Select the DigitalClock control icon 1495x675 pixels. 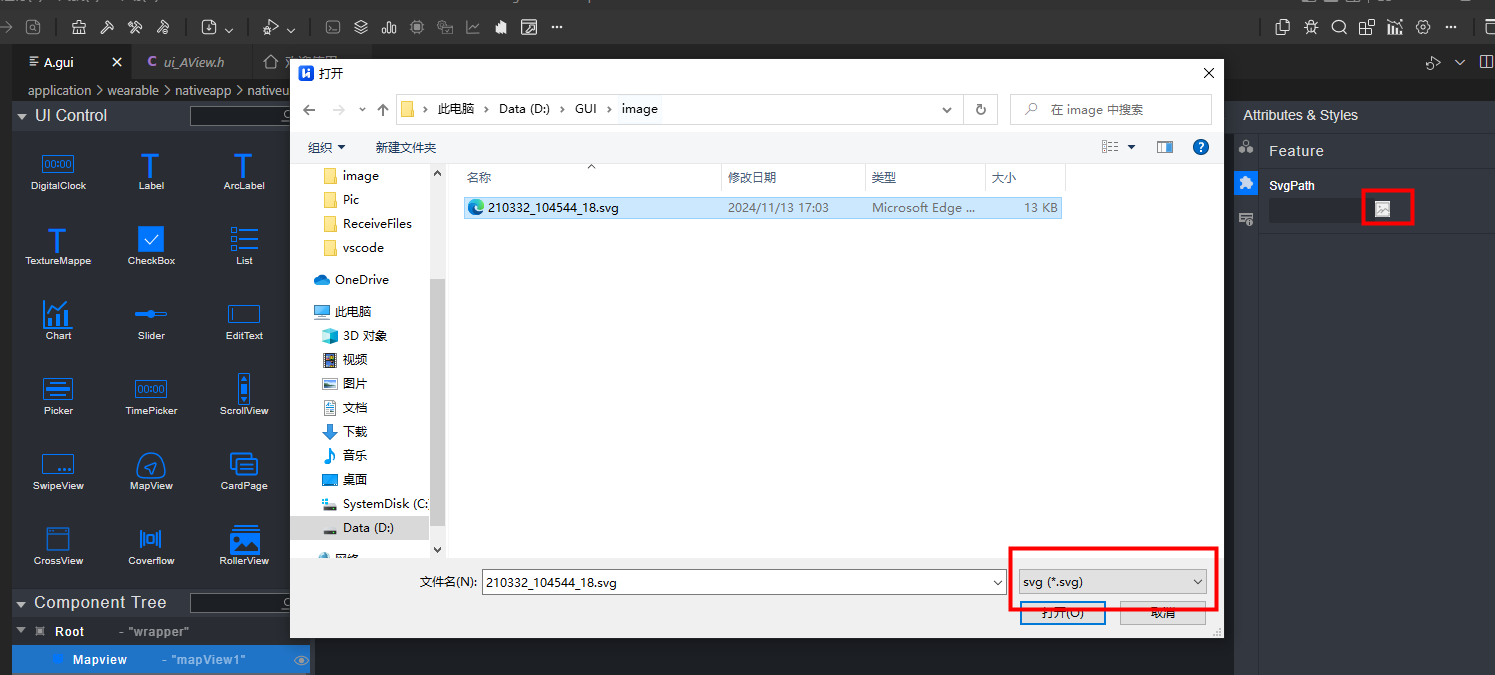click(58, 165)
